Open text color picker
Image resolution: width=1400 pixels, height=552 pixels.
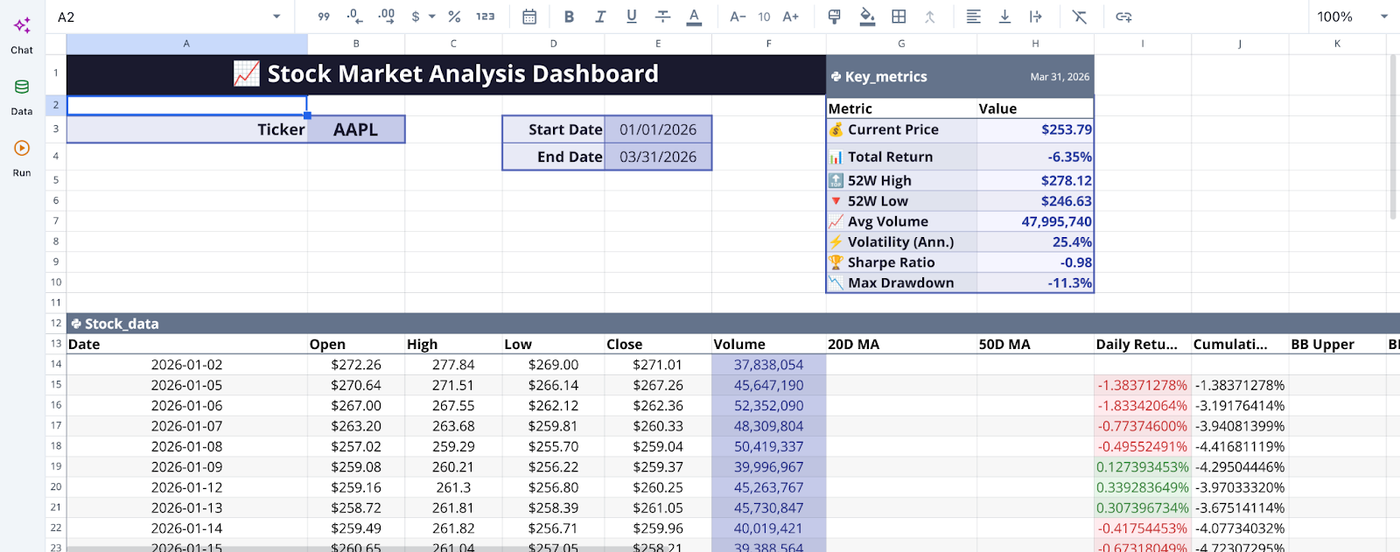(x=694, y=16)
